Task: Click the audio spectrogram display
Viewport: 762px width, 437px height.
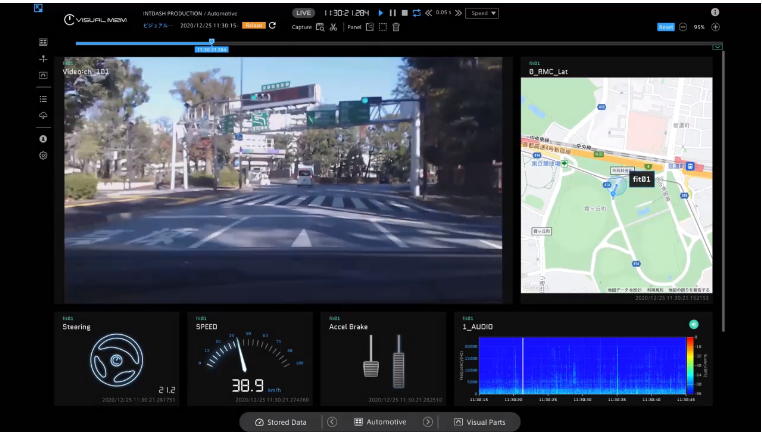Action: [582, 366]
